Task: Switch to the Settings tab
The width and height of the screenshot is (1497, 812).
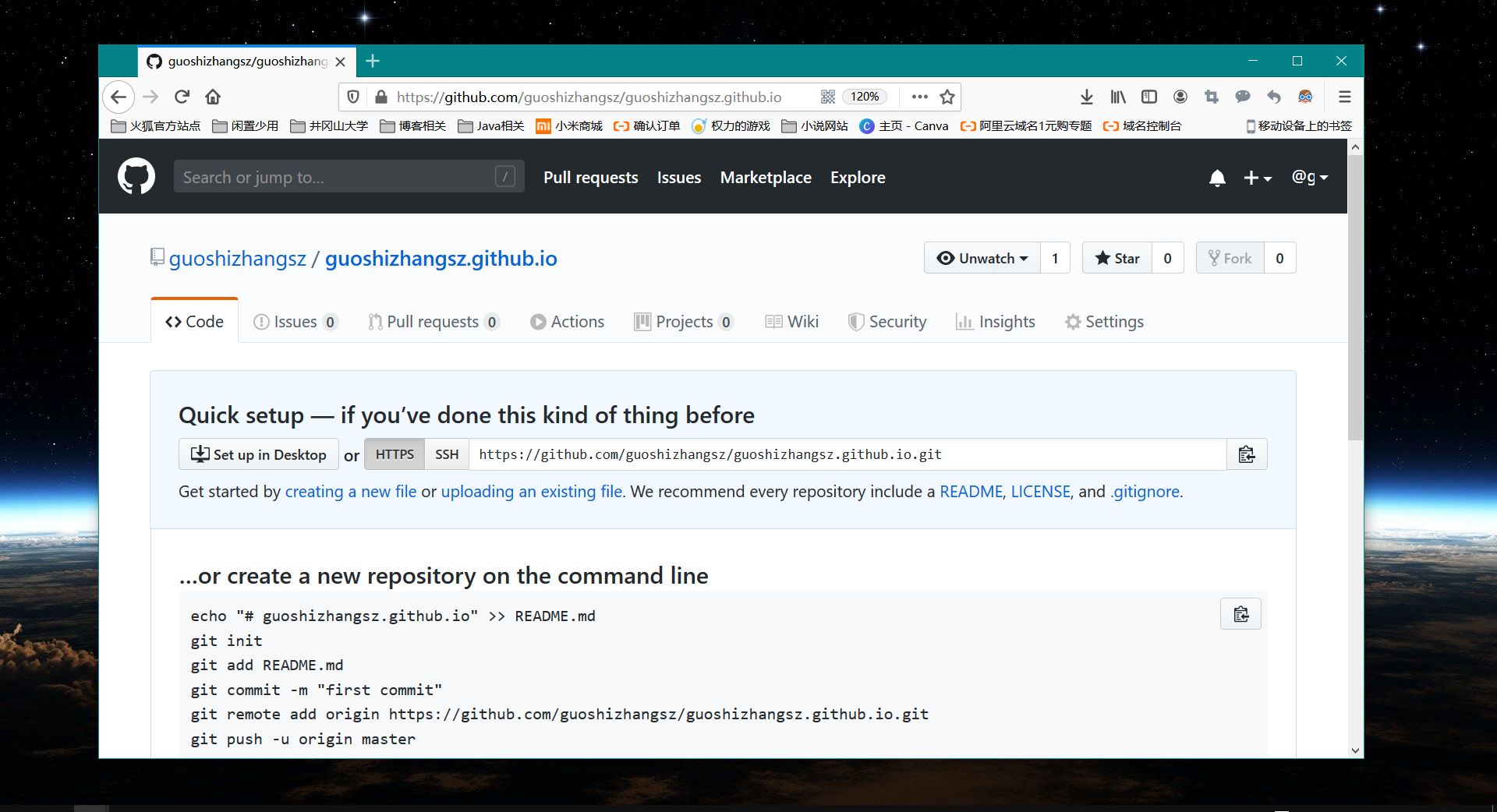Action: [x=1104, y=322]
